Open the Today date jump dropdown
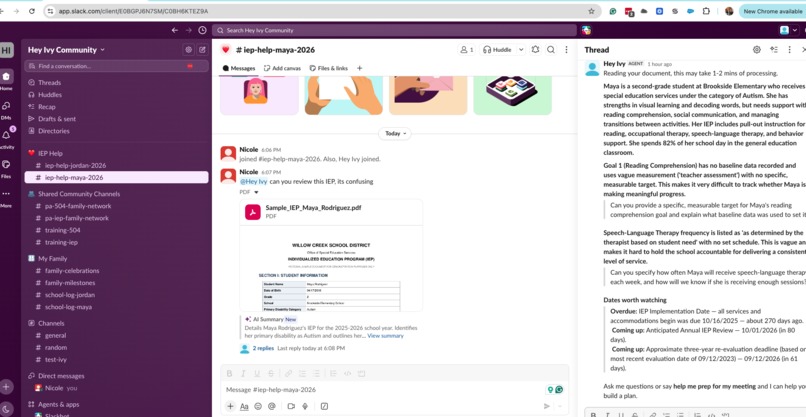This screenshot has width=806, height=417. 395,133
